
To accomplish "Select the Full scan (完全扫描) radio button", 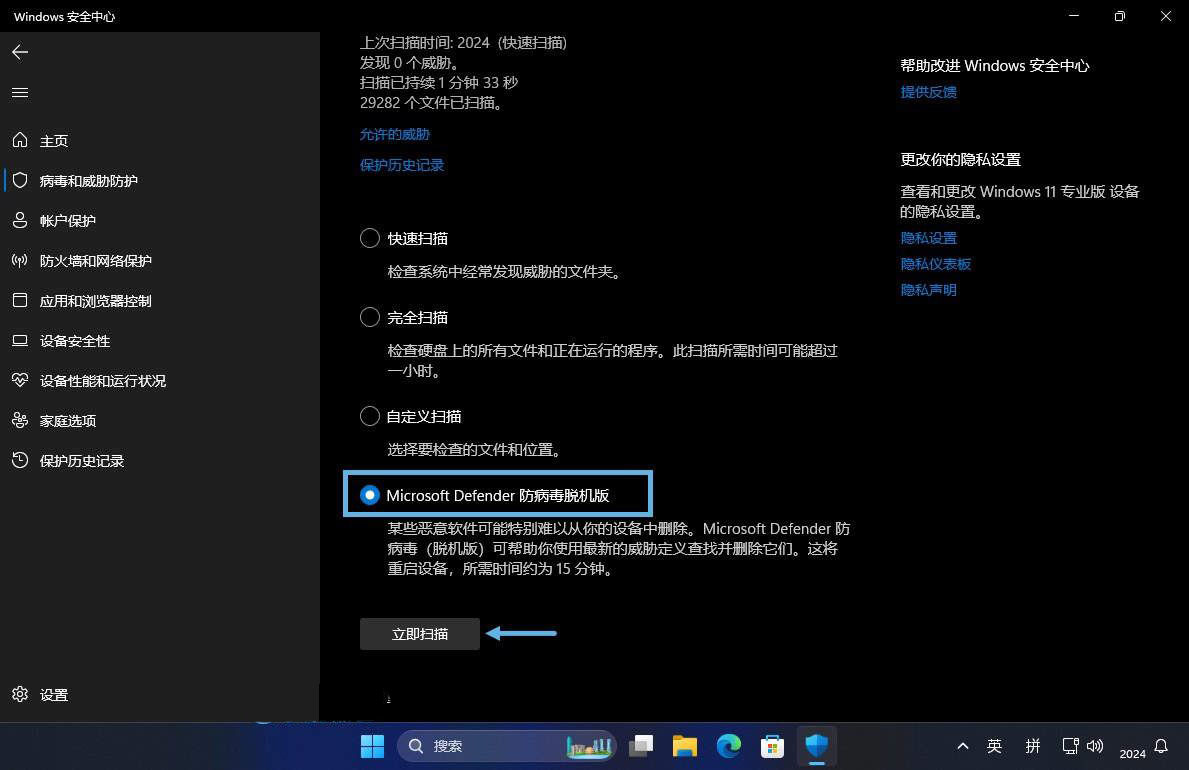I will pos(370,318).
